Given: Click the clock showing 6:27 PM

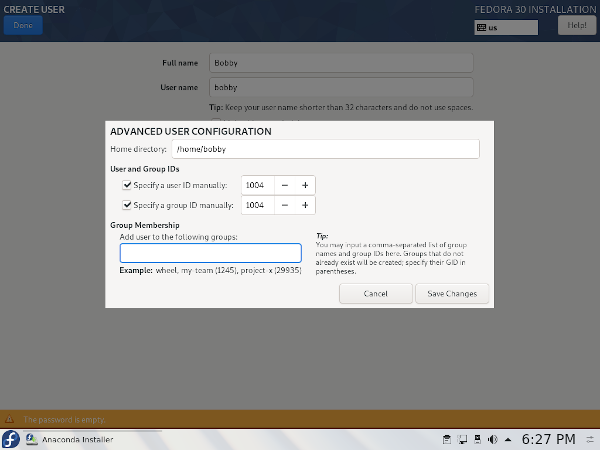Looking at the screenshot, I should pos(546,439).
